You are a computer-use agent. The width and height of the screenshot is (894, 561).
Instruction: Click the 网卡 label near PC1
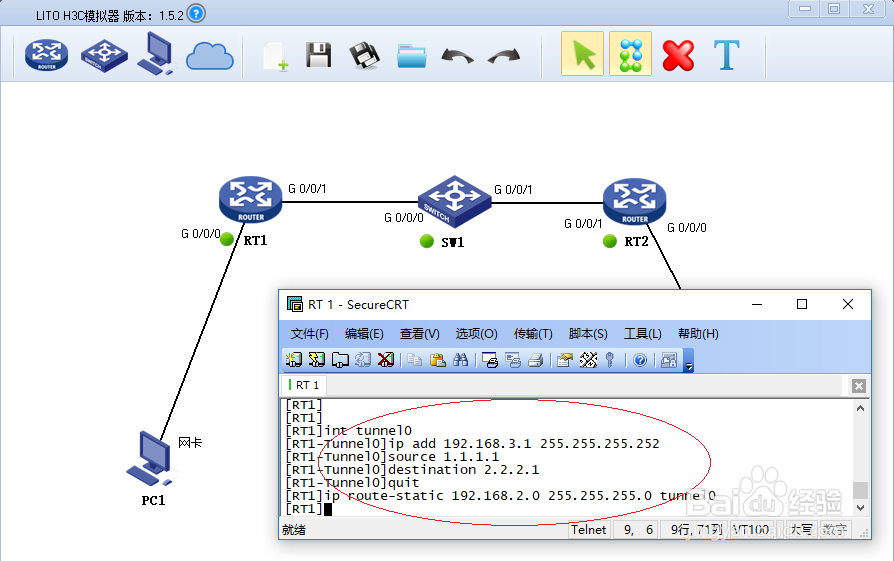190,443
